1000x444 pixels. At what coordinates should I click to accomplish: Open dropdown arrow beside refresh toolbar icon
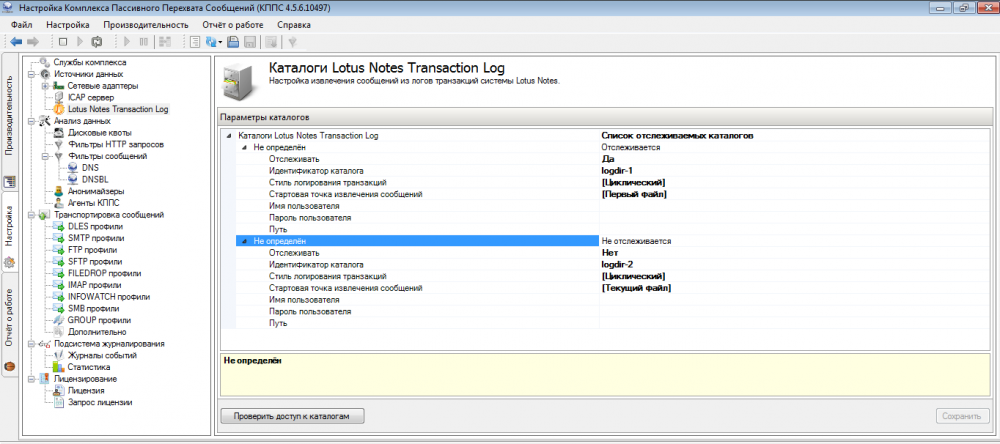point(221,41)
